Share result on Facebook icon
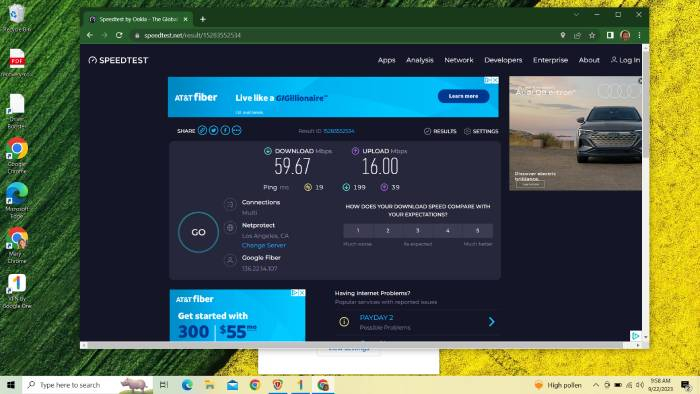 pos(225,130)
